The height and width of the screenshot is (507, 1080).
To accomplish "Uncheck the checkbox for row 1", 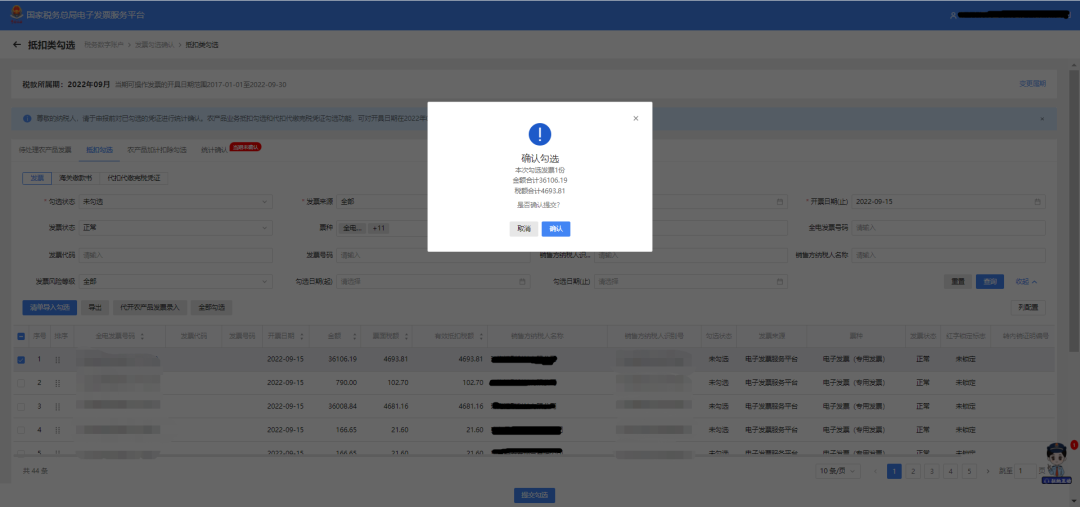I will pos(21,359).
